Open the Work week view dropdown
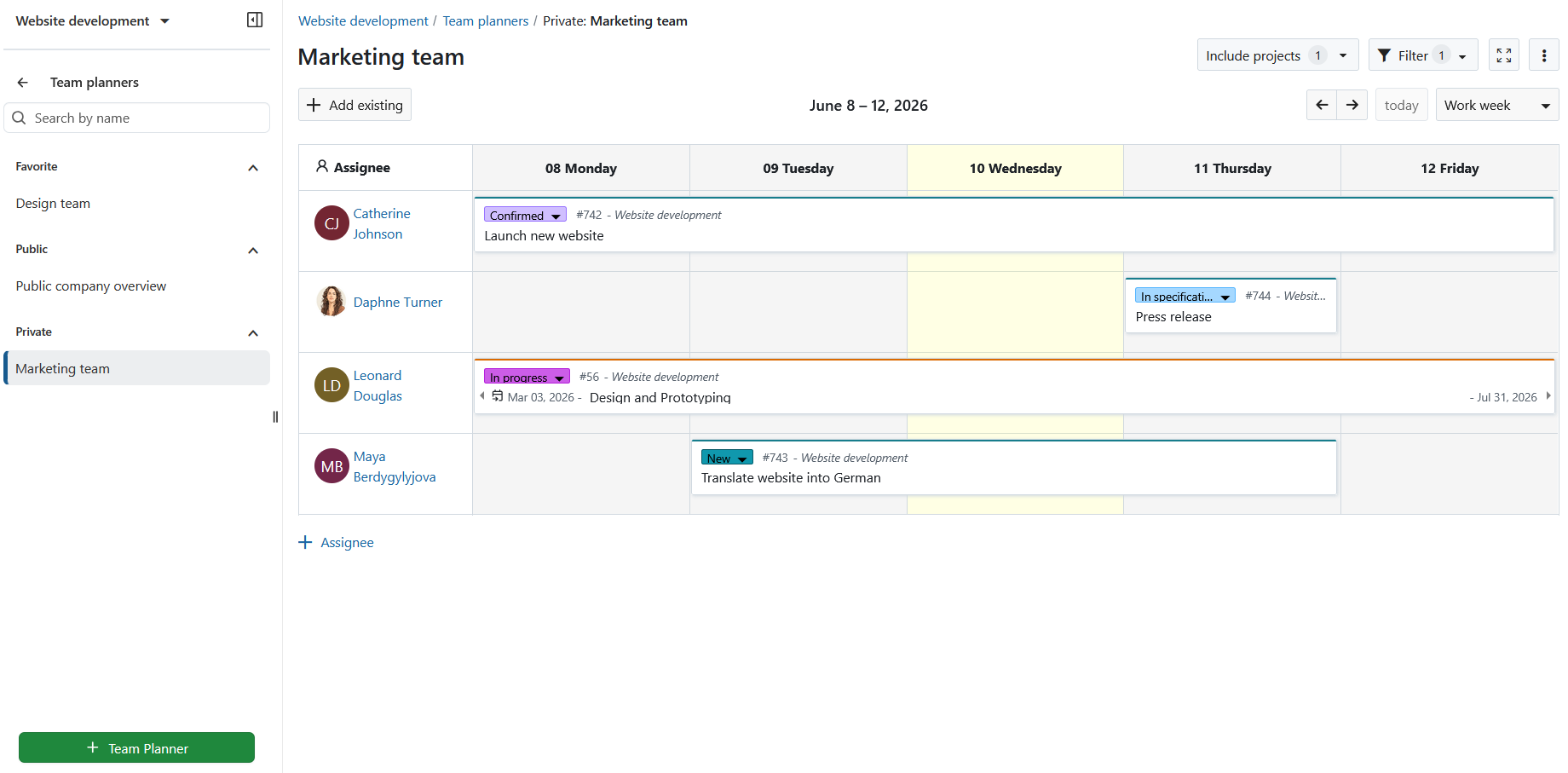 pos(1497,105)
